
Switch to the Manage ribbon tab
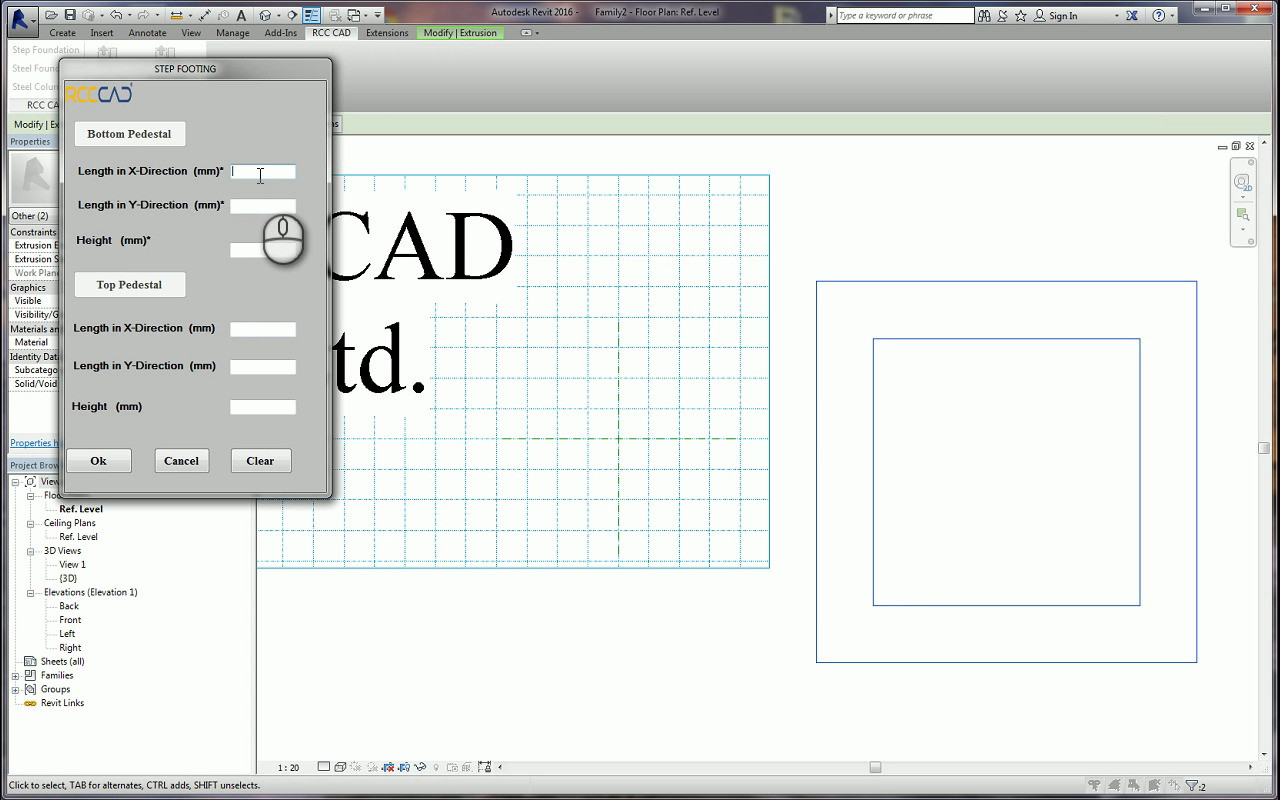pos(233,33)
